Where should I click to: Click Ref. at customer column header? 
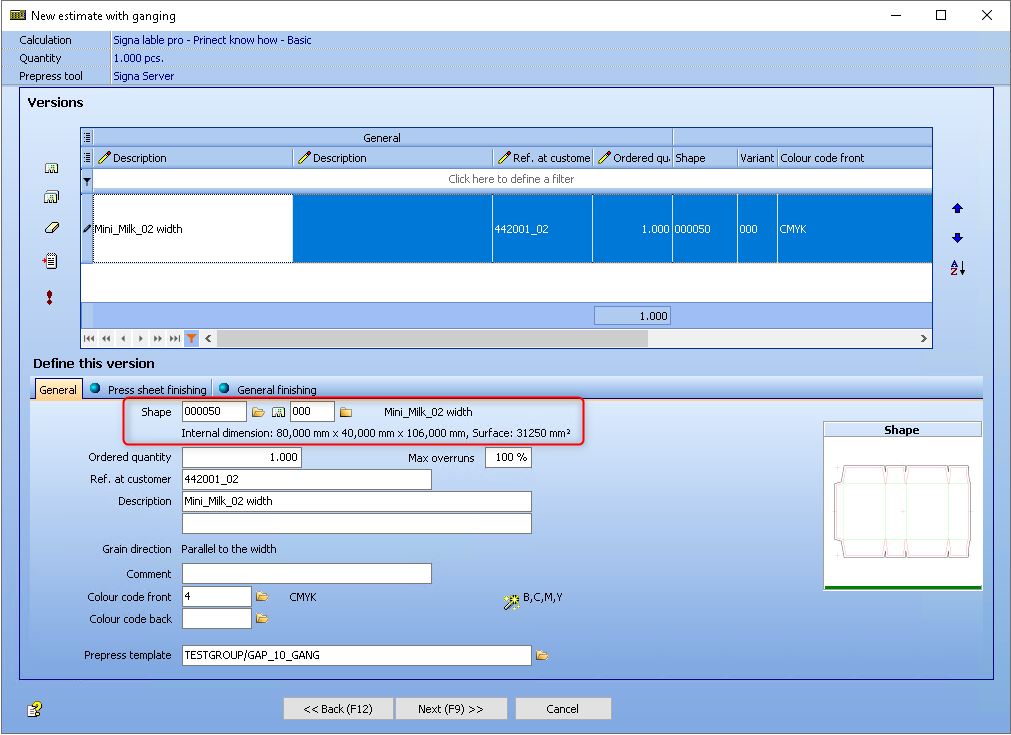click(543, 158)
